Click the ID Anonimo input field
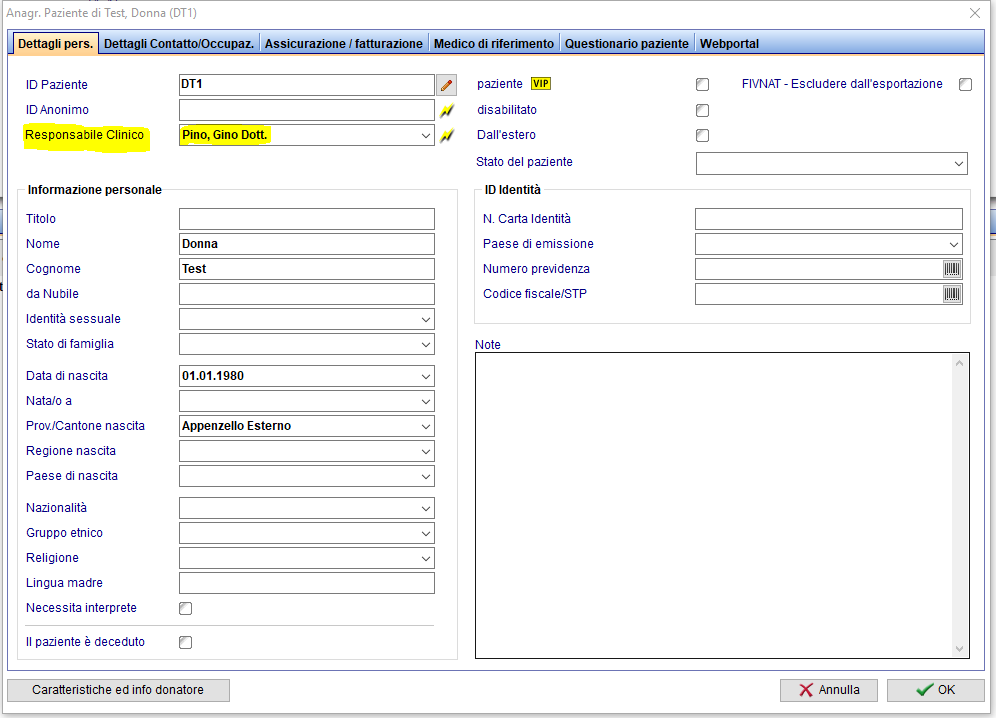Screen dimensions: 996x718 (x=307, y=110)
